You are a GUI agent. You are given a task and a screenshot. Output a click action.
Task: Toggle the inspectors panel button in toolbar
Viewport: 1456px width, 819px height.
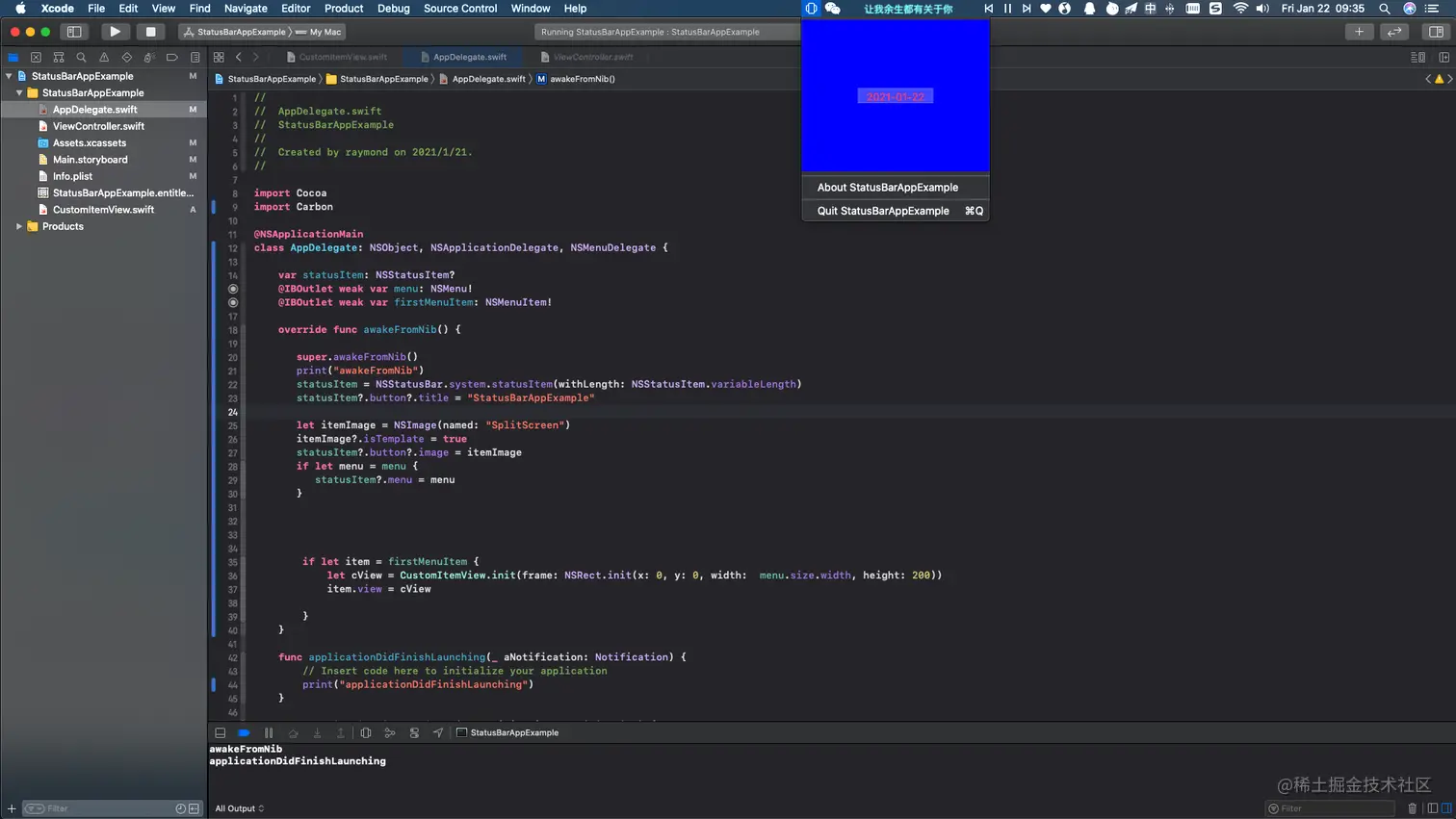1436,32
